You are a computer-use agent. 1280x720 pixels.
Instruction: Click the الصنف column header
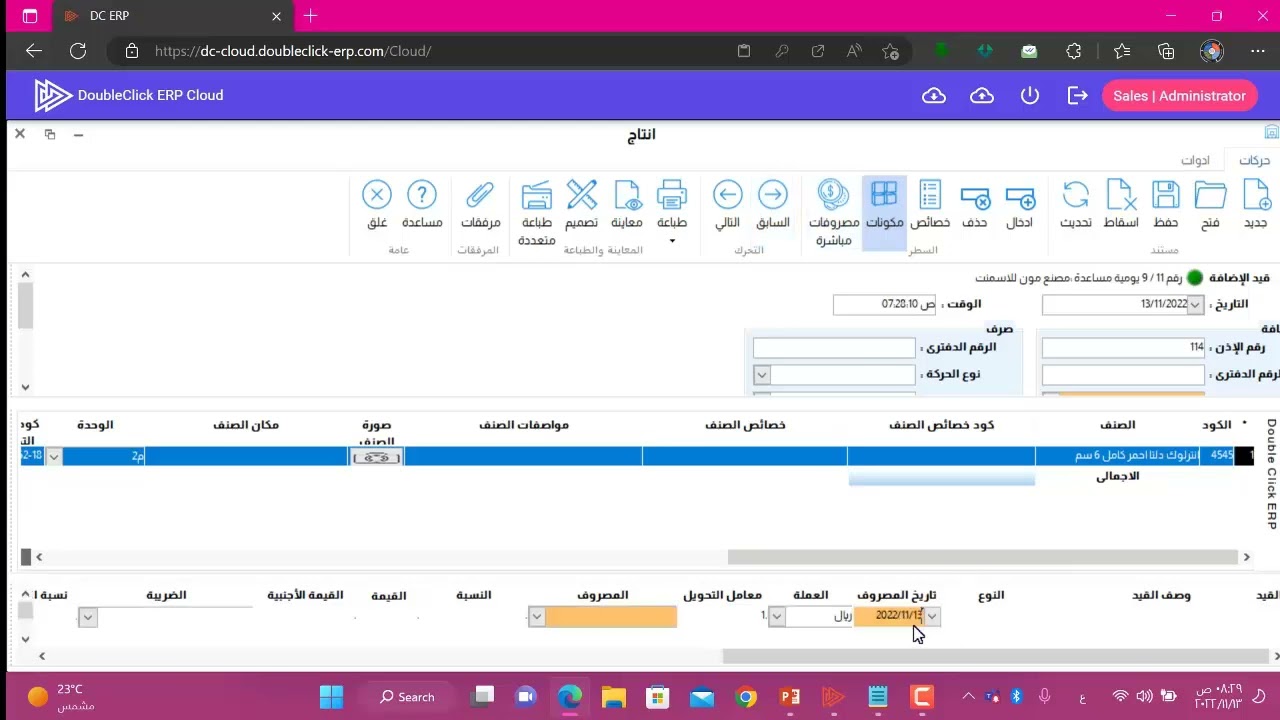pyautogui.click(x=1118, y=425)
